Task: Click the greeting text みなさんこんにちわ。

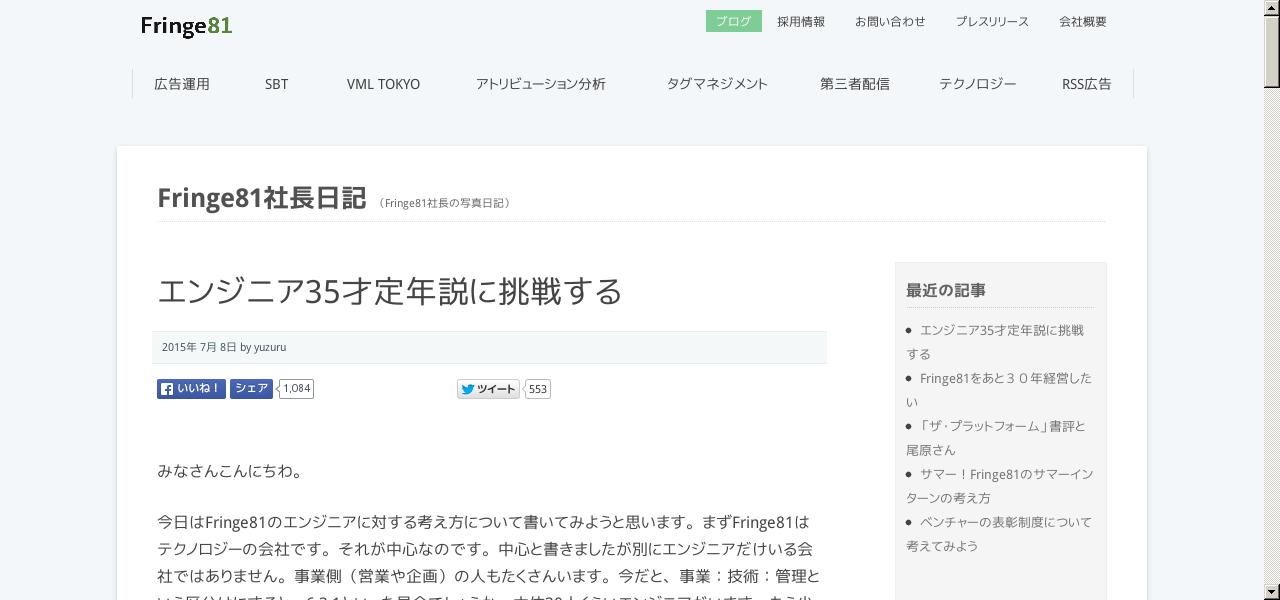Action: tap(231, 471)
